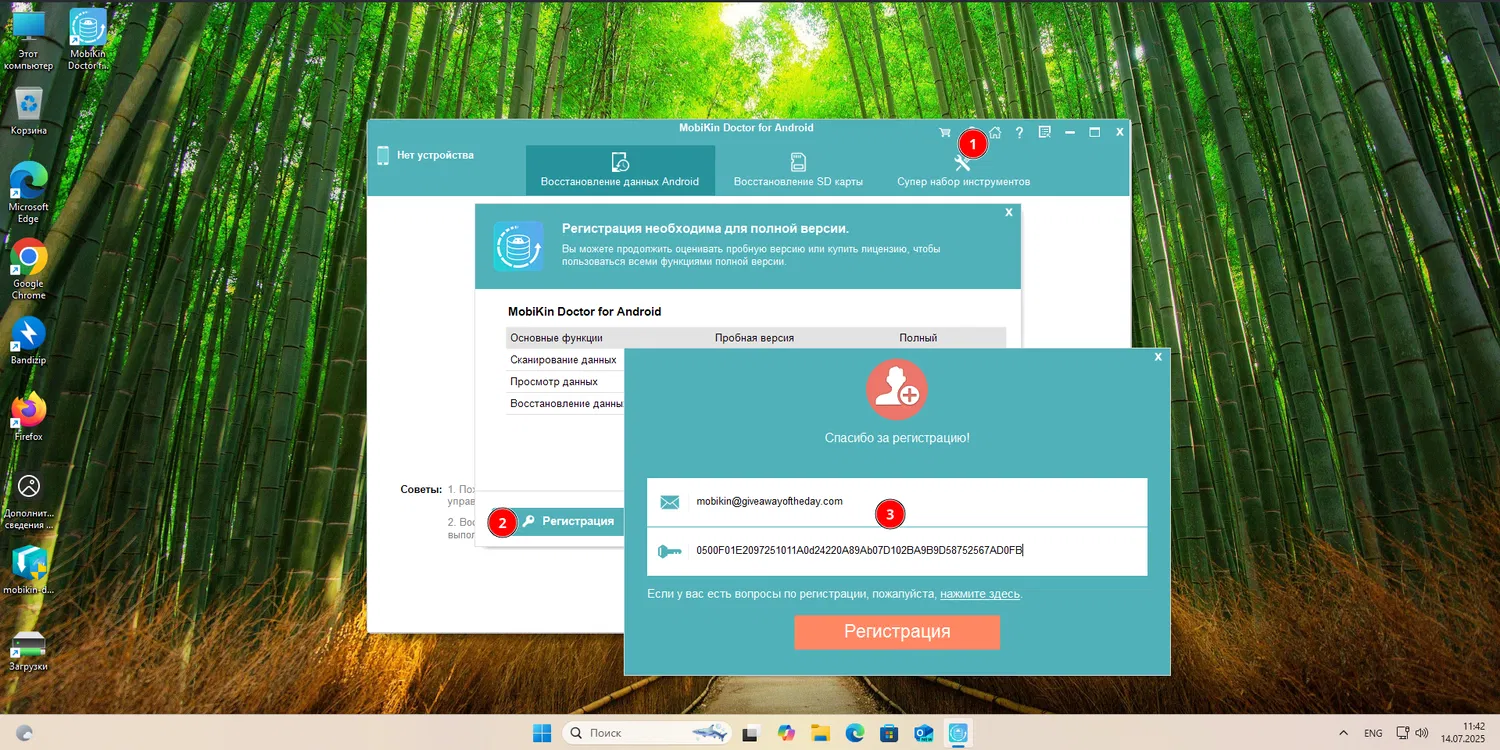Click the envelope icon beside the email field
Image resolution: width=1500 pixels, height=750 pixels.
(x=670, y=501)
